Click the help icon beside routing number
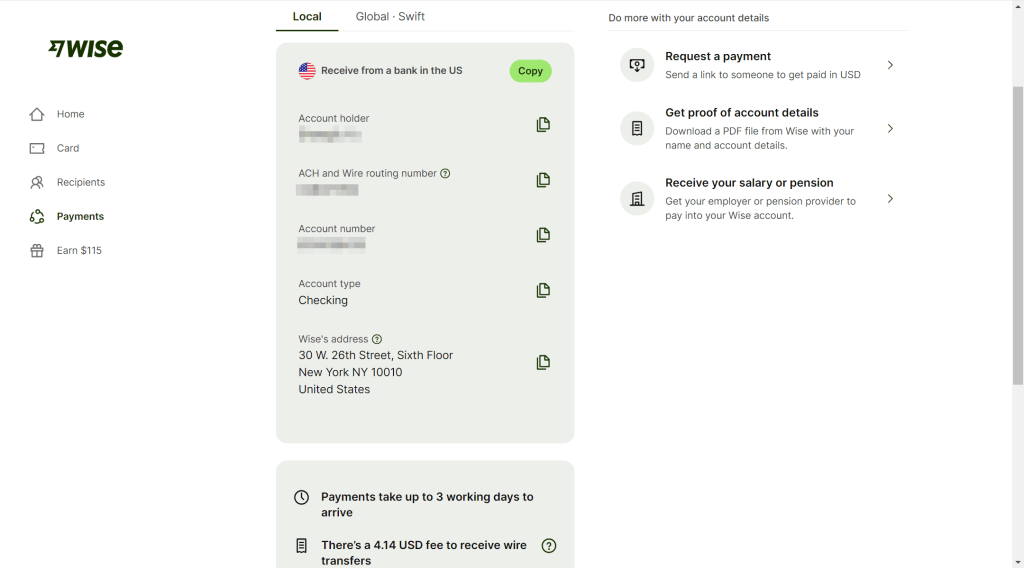Viewport: 1024px width, 568px height. [445, 173]
